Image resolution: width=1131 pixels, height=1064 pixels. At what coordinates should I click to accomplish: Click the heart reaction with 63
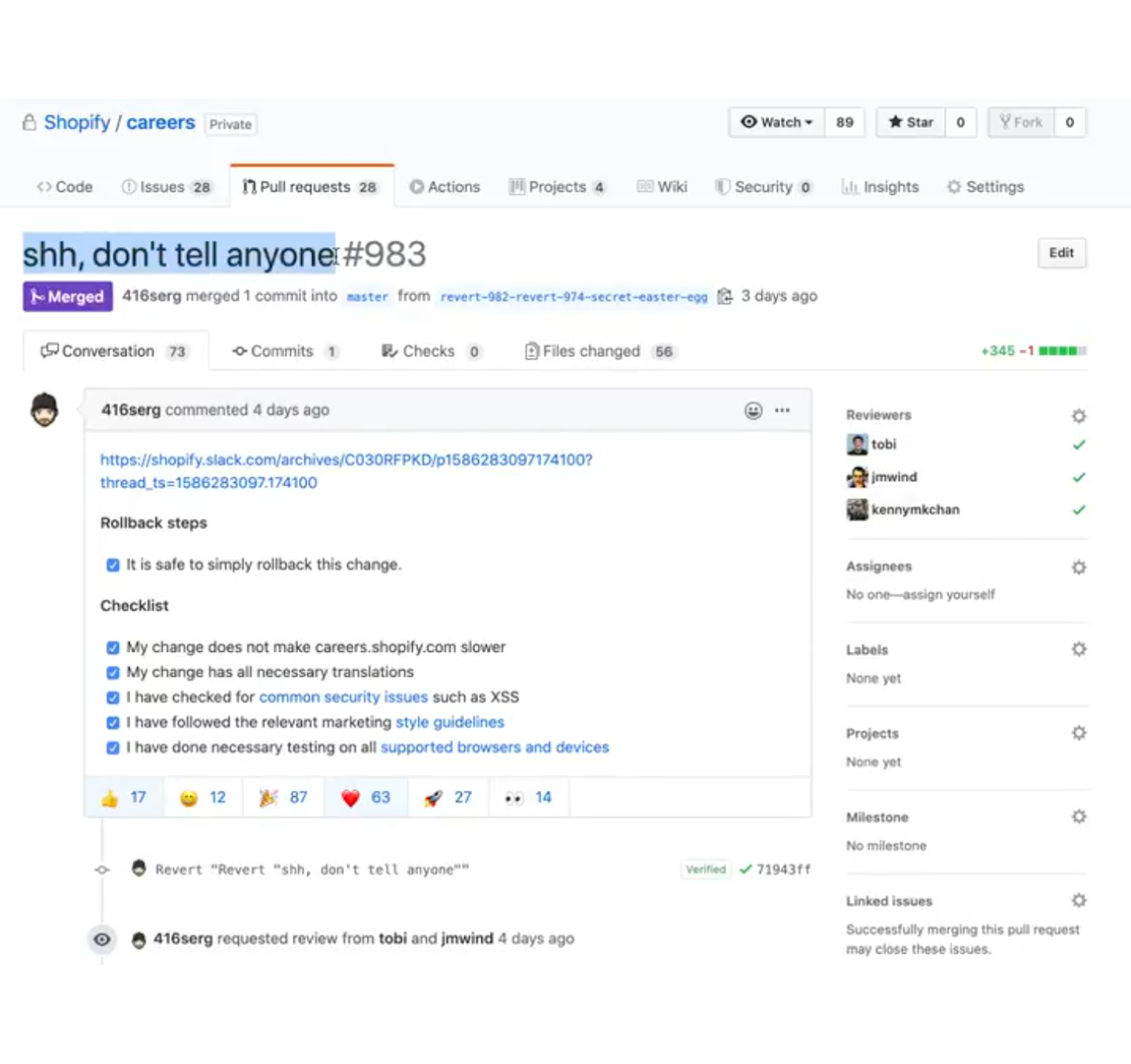pos(366,797)
